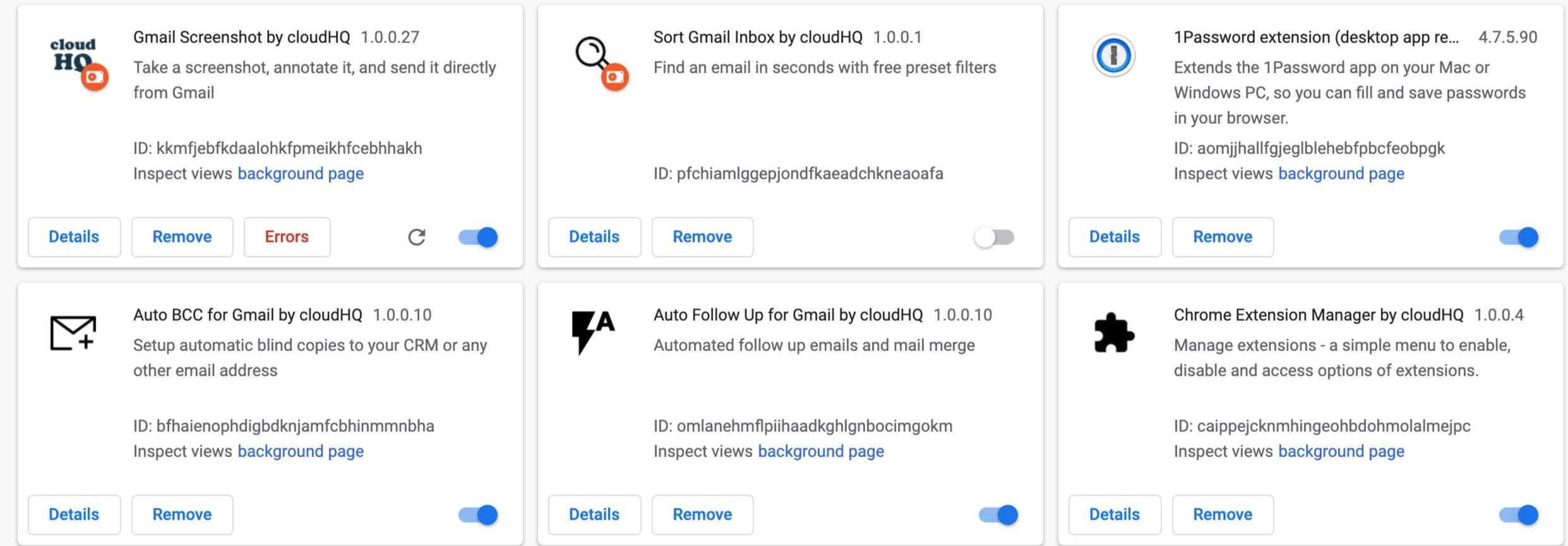
Task: Inspect Auto Follow Up background page
Action: tap(821, 451)
